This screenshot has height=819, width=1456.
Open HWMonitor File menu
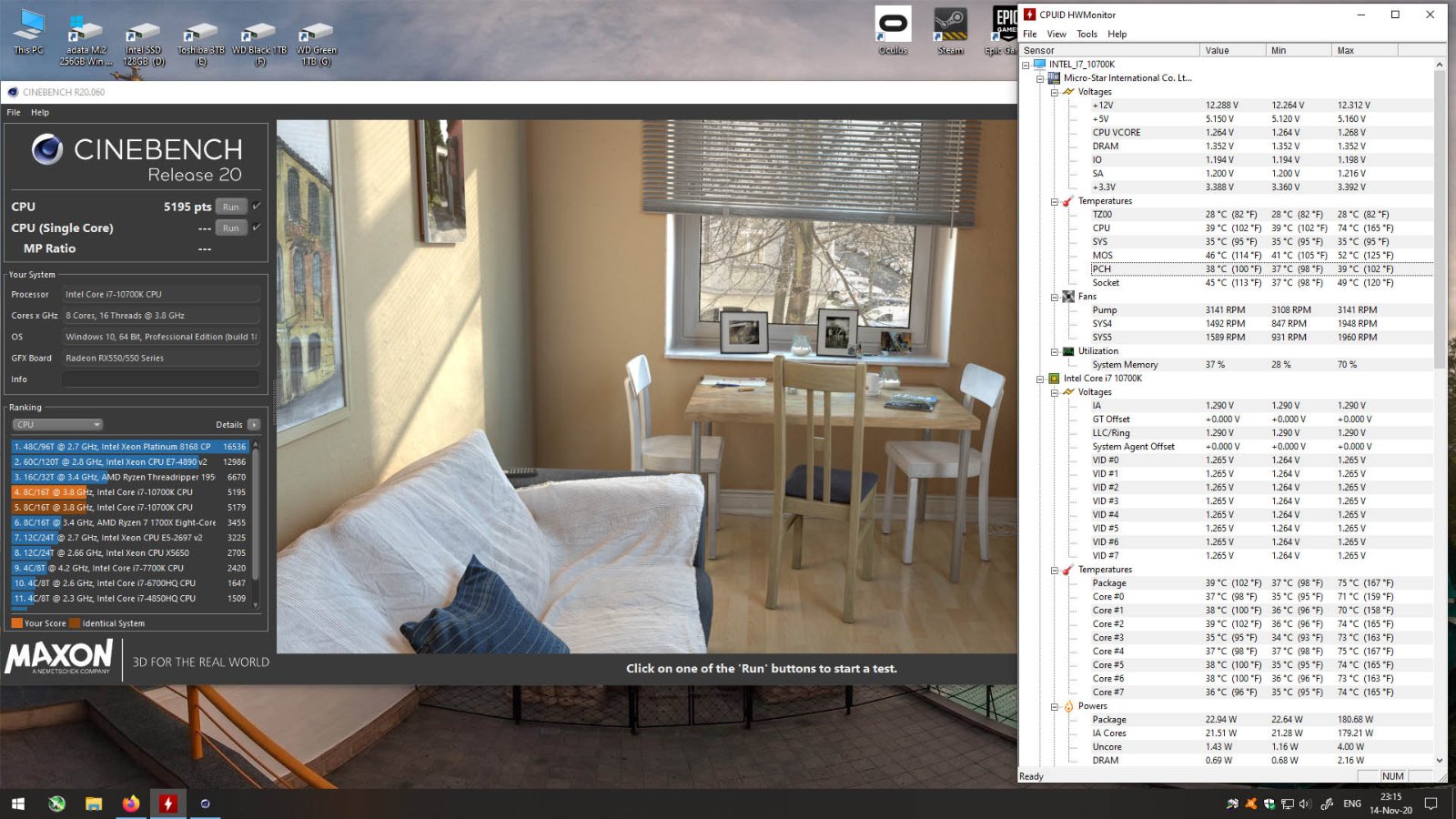pyautogui.click(x=1030, y=35)
